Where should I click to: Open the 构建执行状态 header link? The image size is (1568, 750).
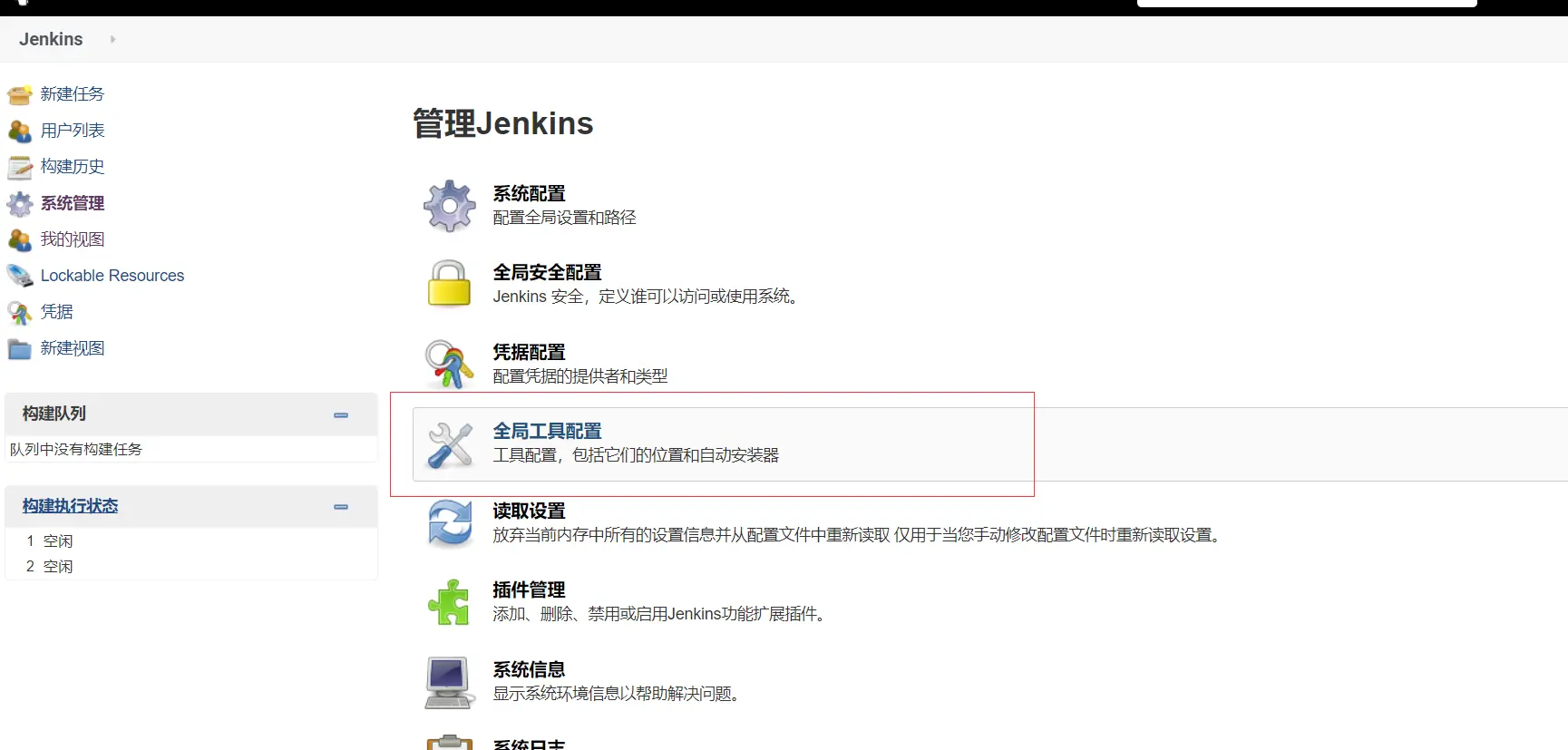coord(71,506)
